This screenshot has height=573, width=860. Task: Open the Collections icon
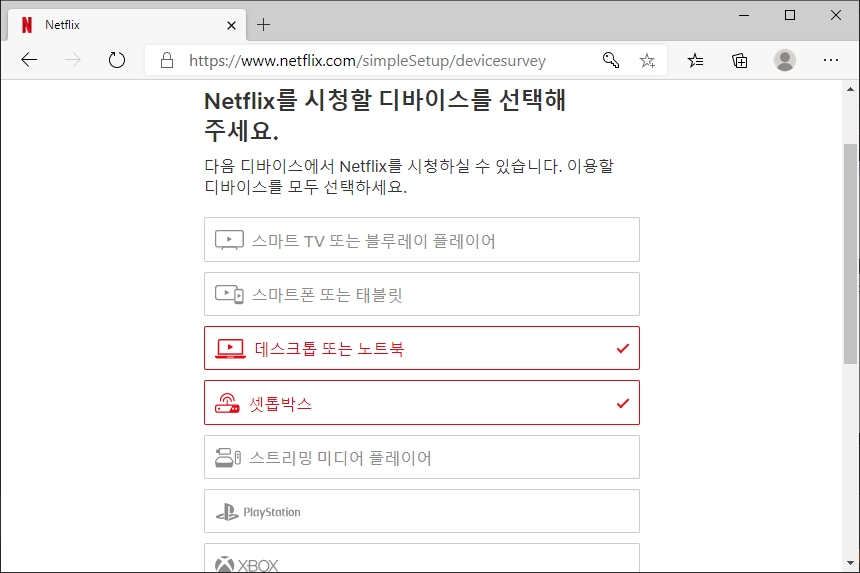tap(739, 60)
